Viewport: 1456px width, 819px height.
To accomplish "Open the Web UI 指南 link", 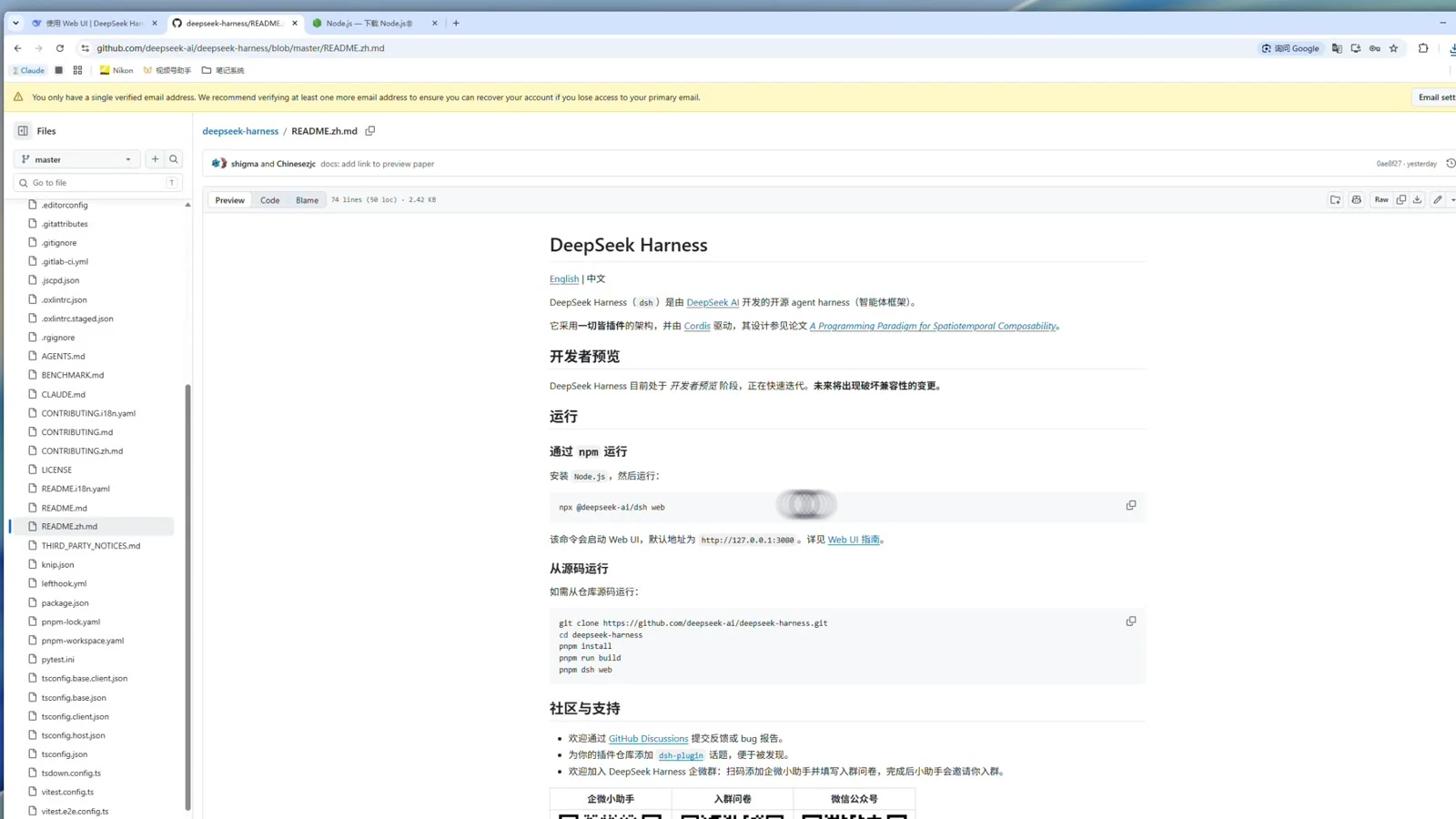I will tap(854, 540).
